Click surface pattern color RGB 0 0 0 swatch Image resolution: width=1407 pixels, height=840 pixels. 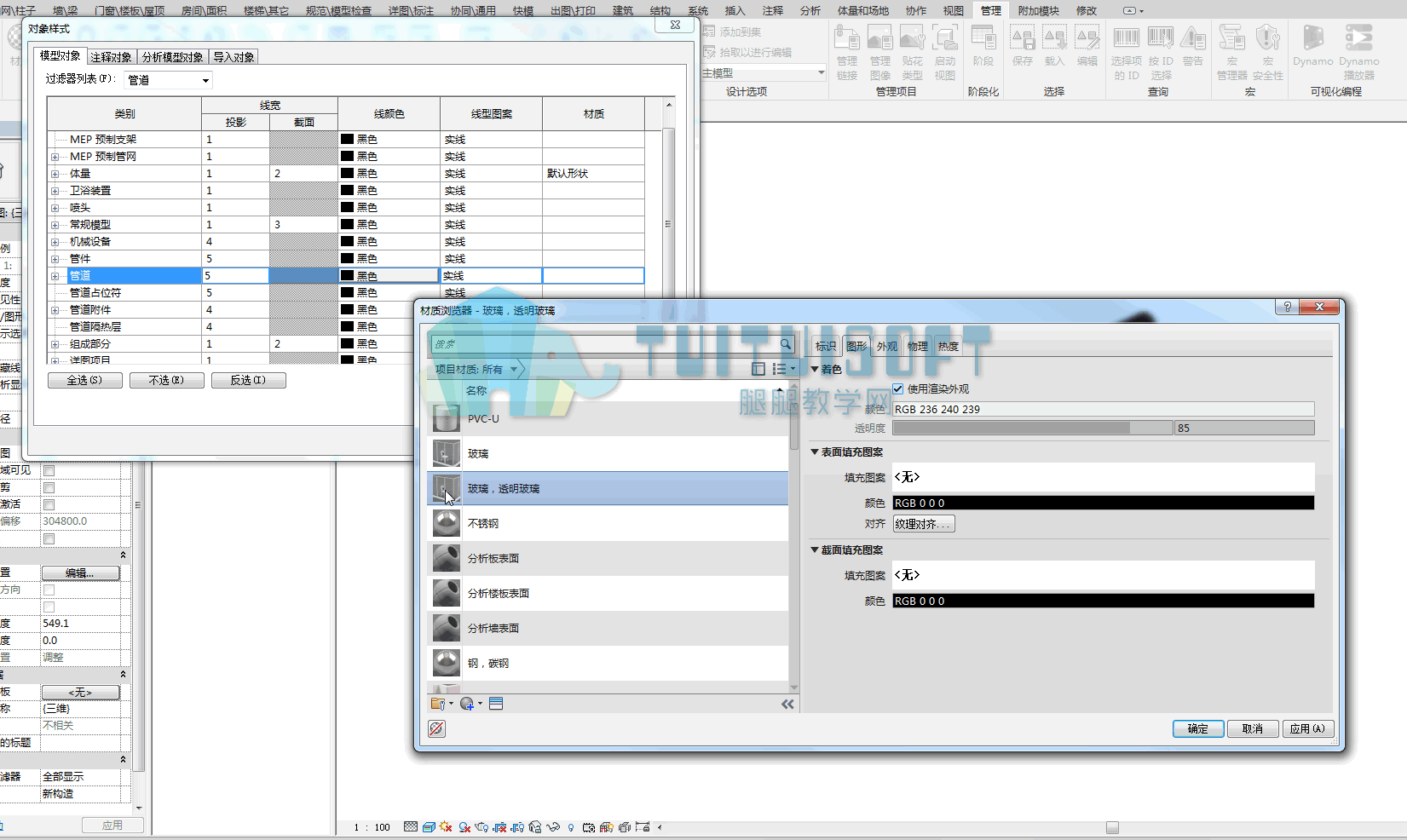(x=1104, y=503)
